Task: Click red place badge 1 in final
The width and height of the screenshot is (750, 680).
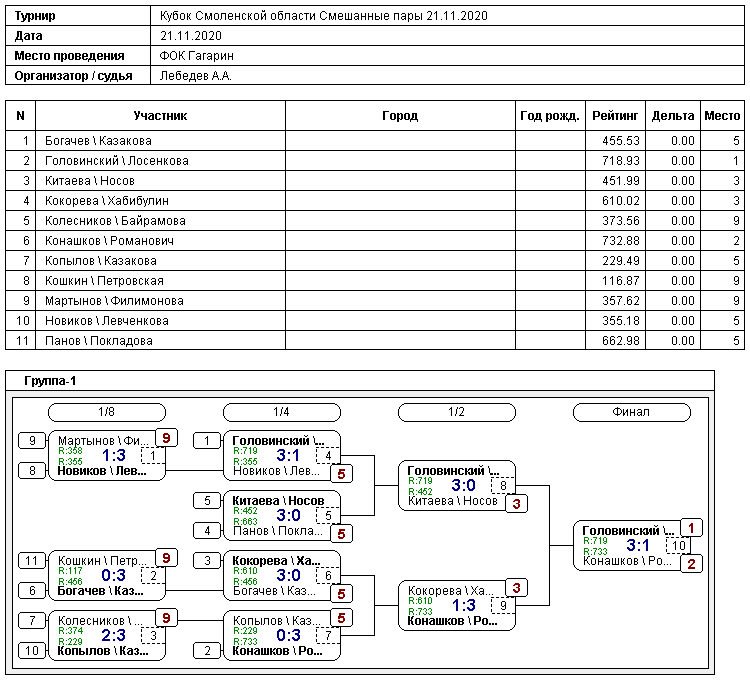Action: pos(692,528)
